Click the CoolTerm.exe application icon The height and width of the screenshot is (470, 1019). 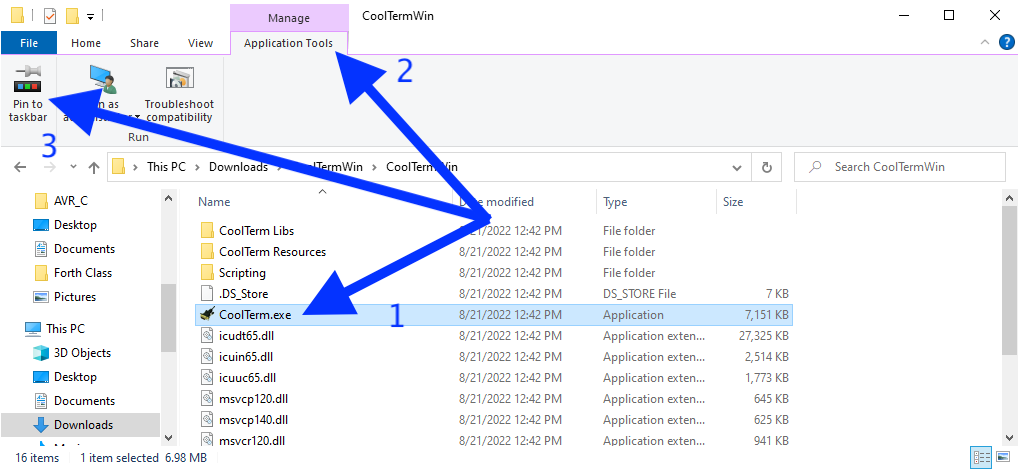coord(207,315)
